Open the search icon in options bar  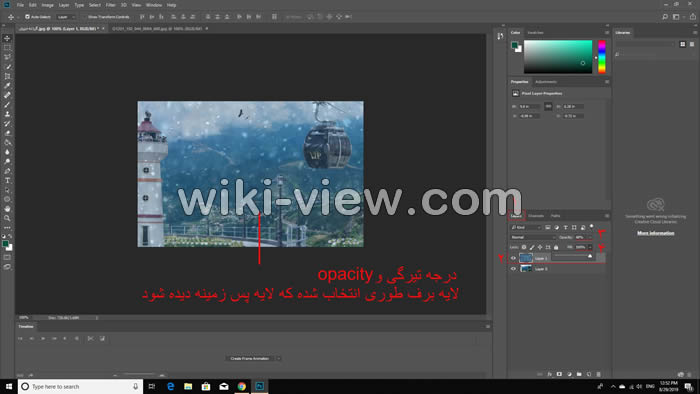(x=665, y=17)
